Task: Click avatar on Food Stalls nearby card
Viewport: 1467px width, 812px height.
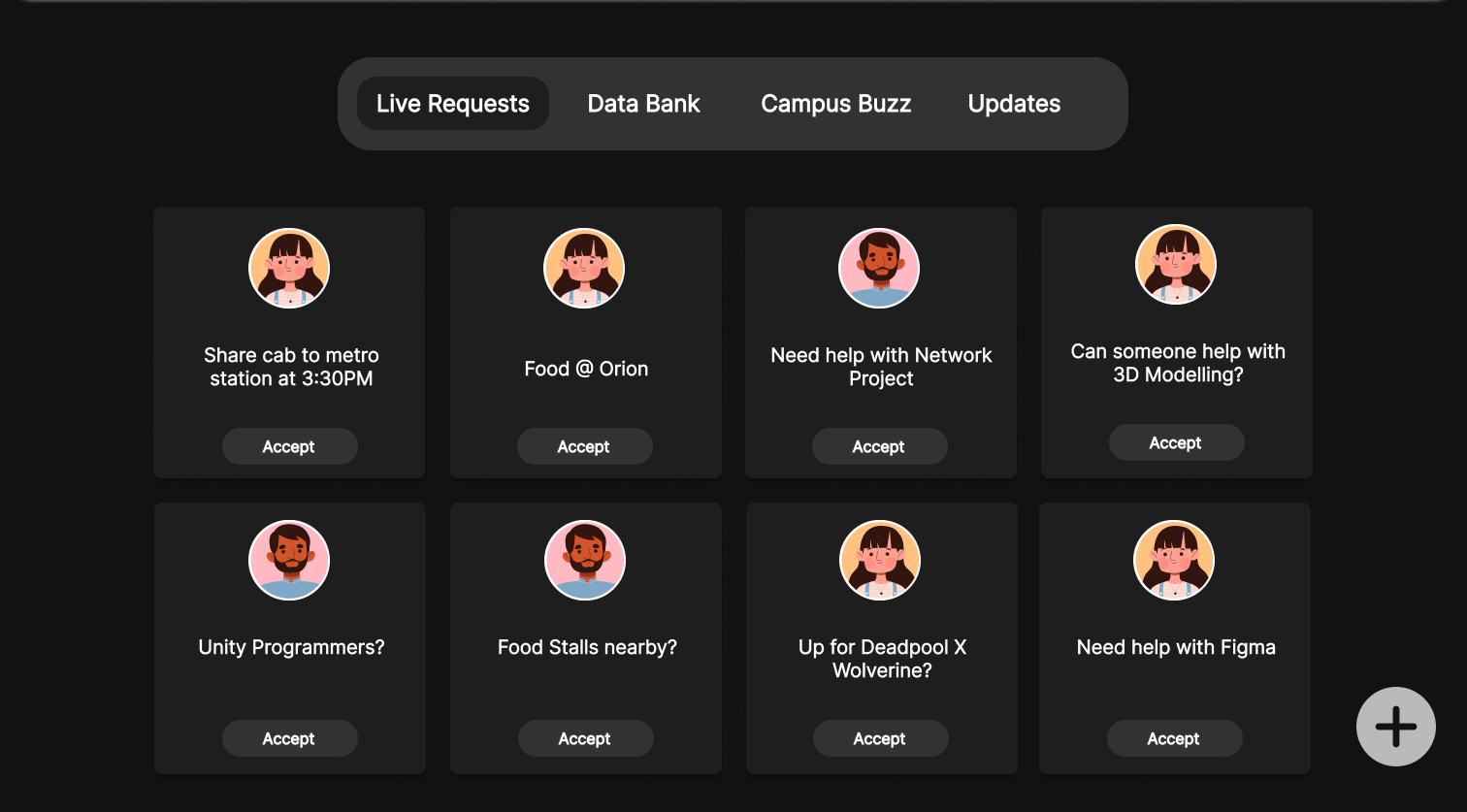Action: click(585, 560)
